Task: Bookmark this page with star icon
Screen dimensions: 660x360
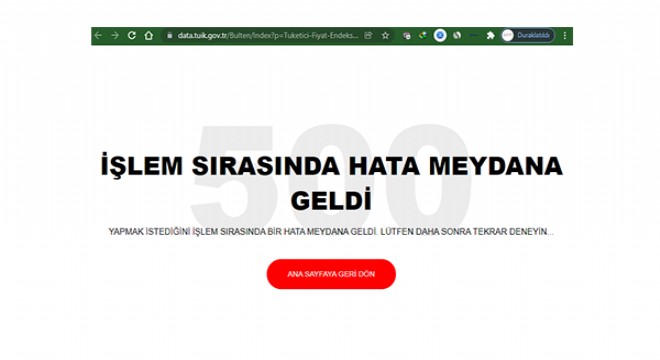Action: [x=385, y=36]
